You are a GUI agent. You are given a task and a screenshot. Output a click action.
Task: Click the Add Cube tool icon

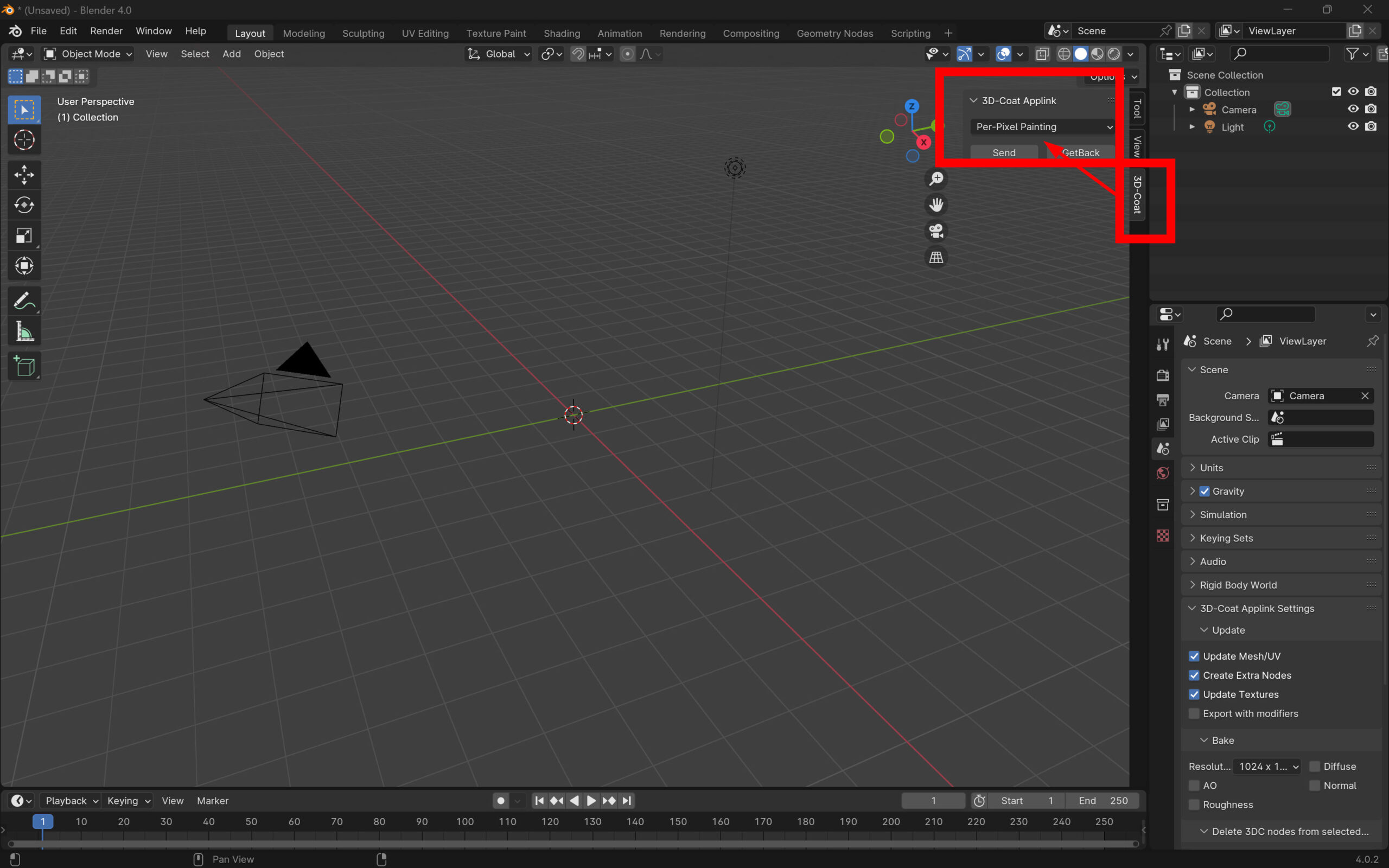click(23, 366)
